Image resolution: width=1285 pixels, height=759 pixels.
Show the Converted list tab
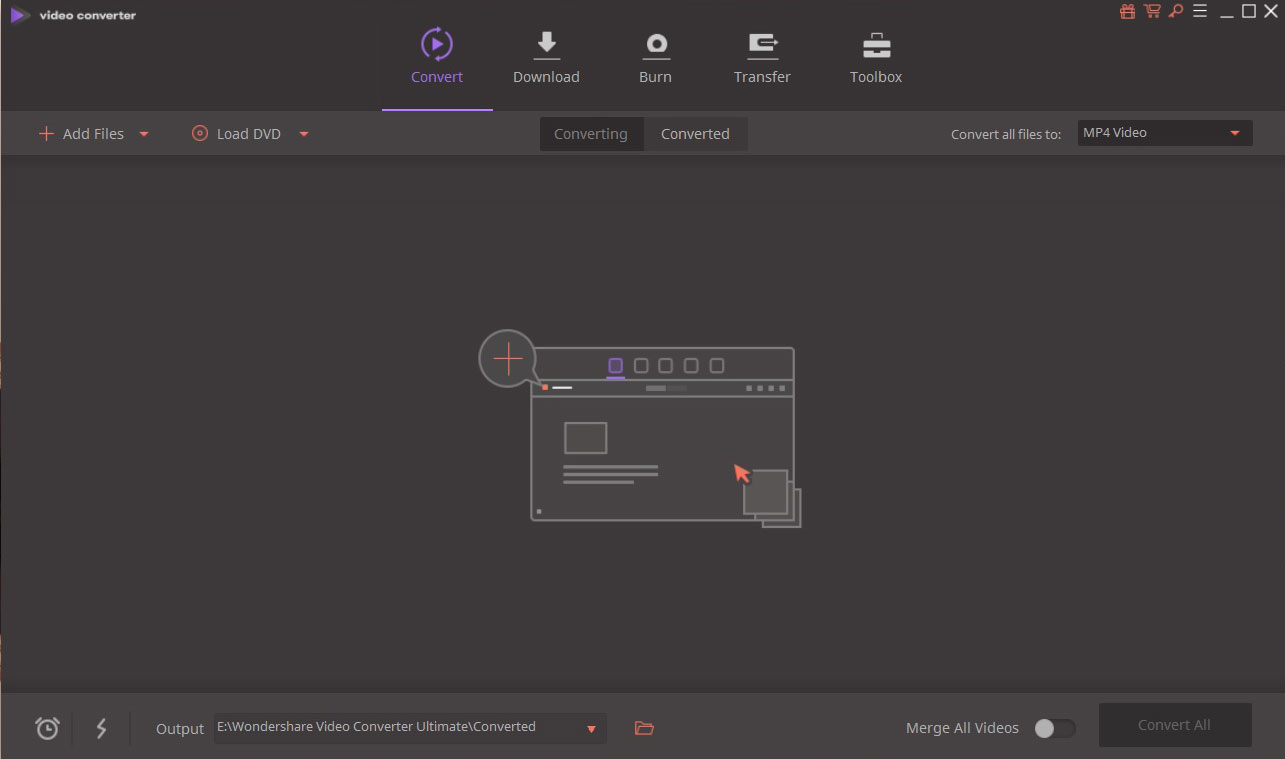coord(695,134)
